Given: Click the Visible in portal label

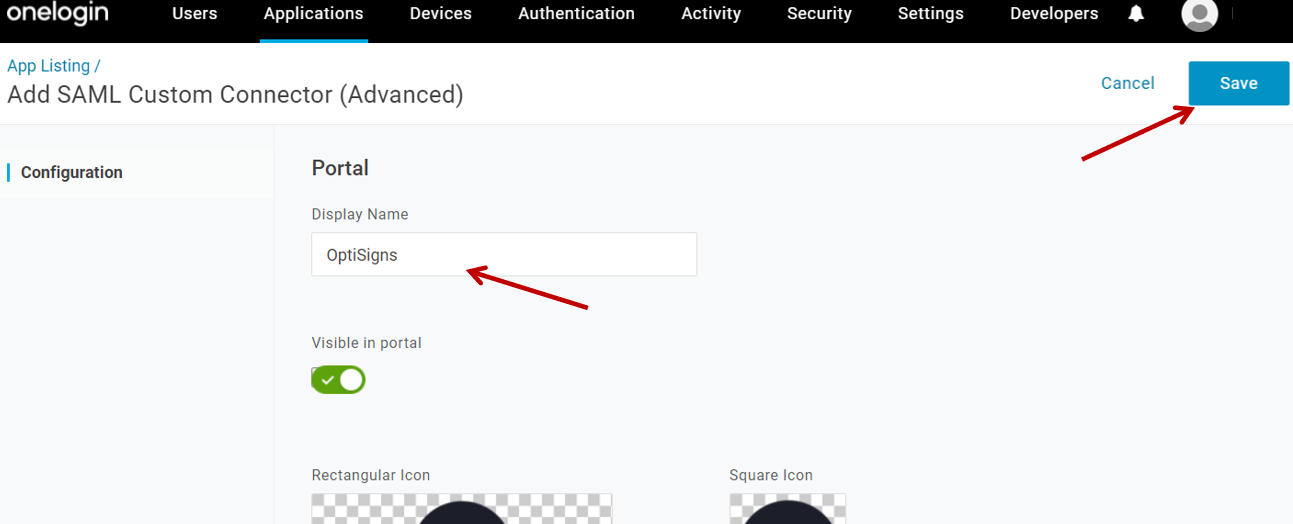Looking at the screenshot, I should pos(366,343).
